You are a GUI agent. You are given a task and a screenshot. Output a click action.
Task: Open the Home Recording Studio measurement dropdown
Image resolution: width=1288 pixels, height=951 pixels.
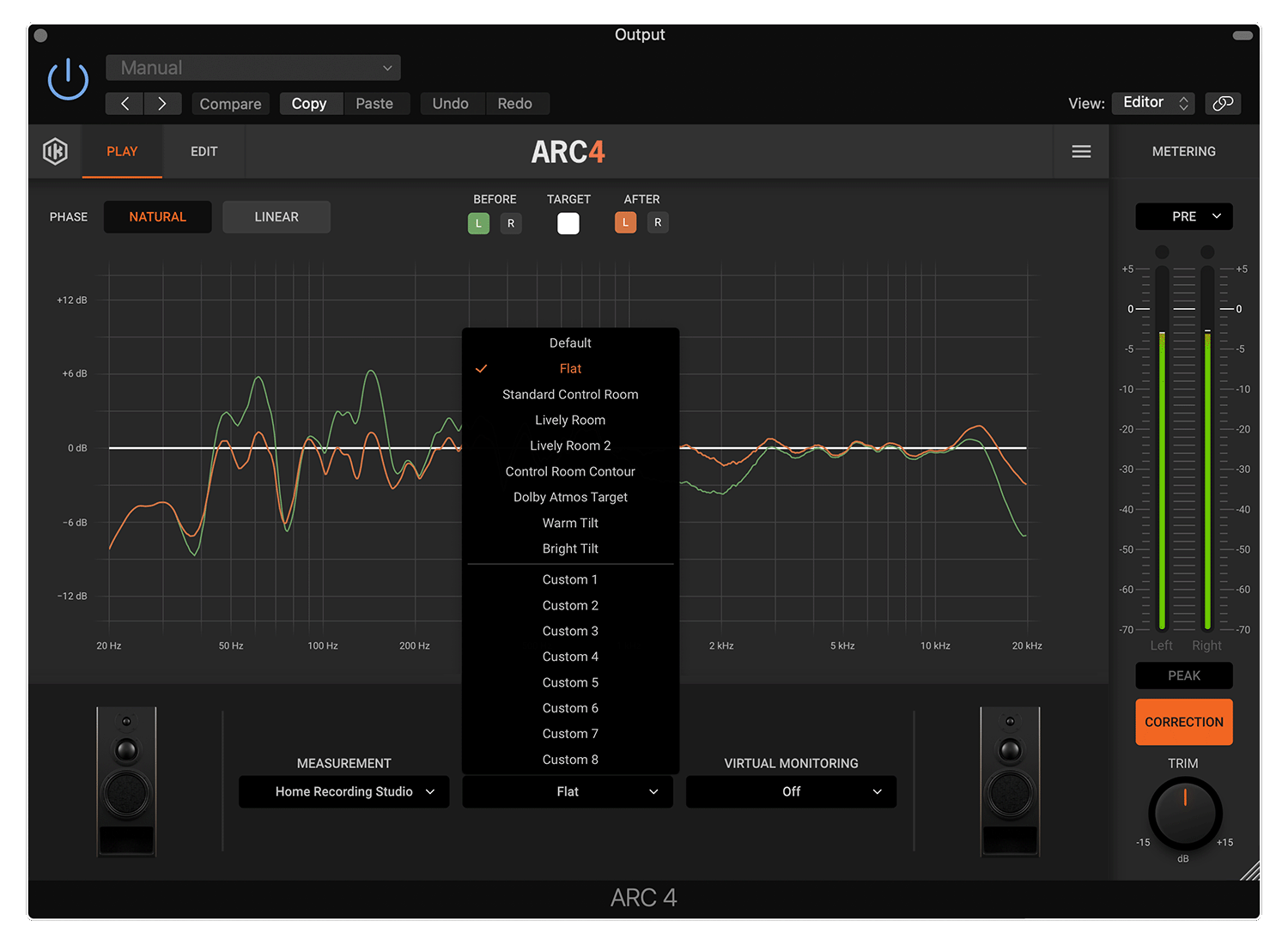(x=343, y=791)
